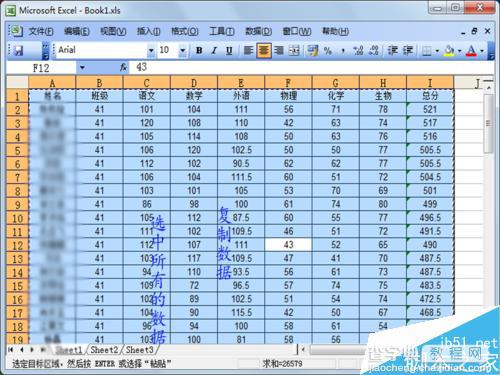500x375 pixels.
Task: Go to first sheet tab arrow
Action: (x=11, y=350)
